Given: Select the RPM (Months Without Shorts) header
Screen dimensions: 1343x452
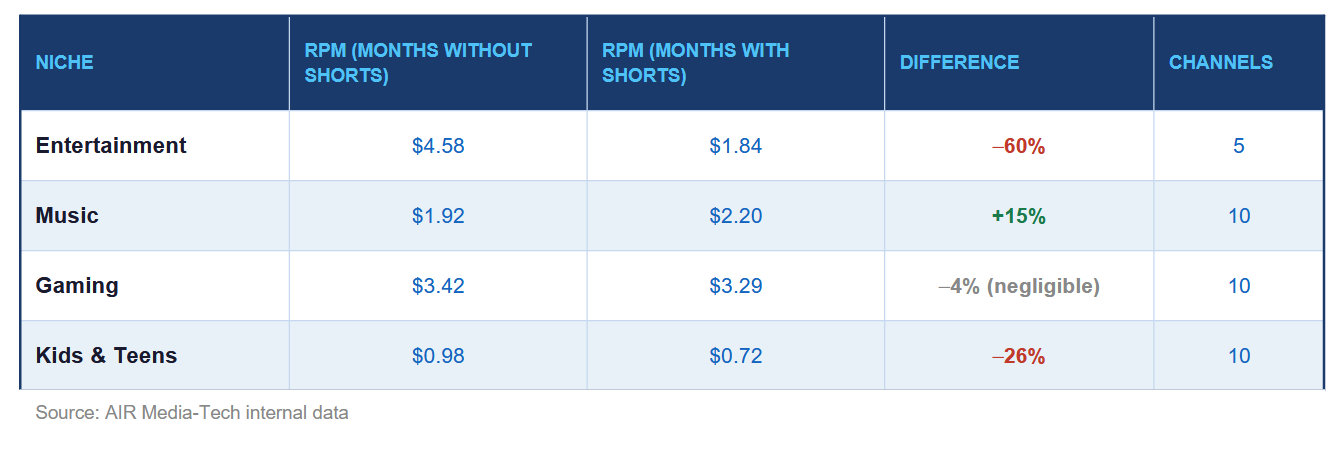Looking at the screenshot, I should [x=418, y=62].
